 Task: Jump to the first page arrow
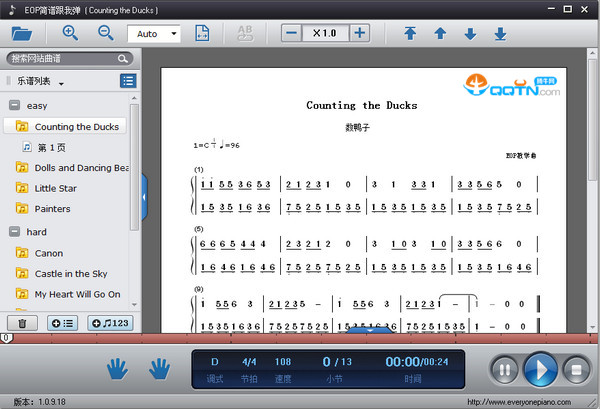pos(410,33)
